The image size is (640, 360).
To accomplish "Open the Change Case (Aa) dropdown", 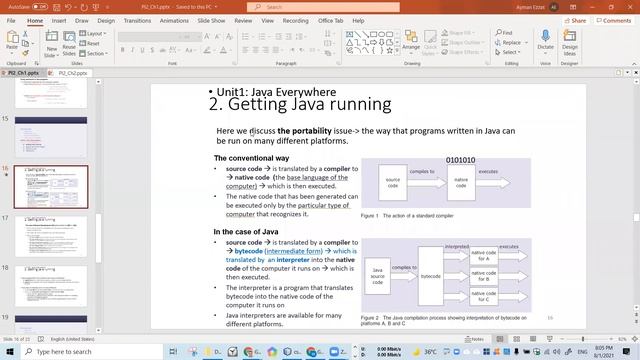I will tap(190, 50).
